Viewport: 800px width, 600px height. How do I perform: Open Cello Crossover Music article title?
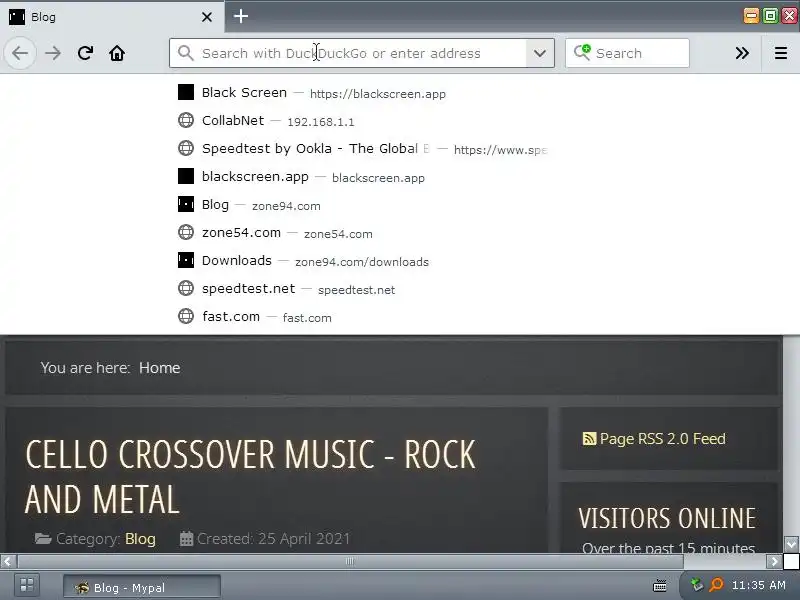(x=250, y=477)
